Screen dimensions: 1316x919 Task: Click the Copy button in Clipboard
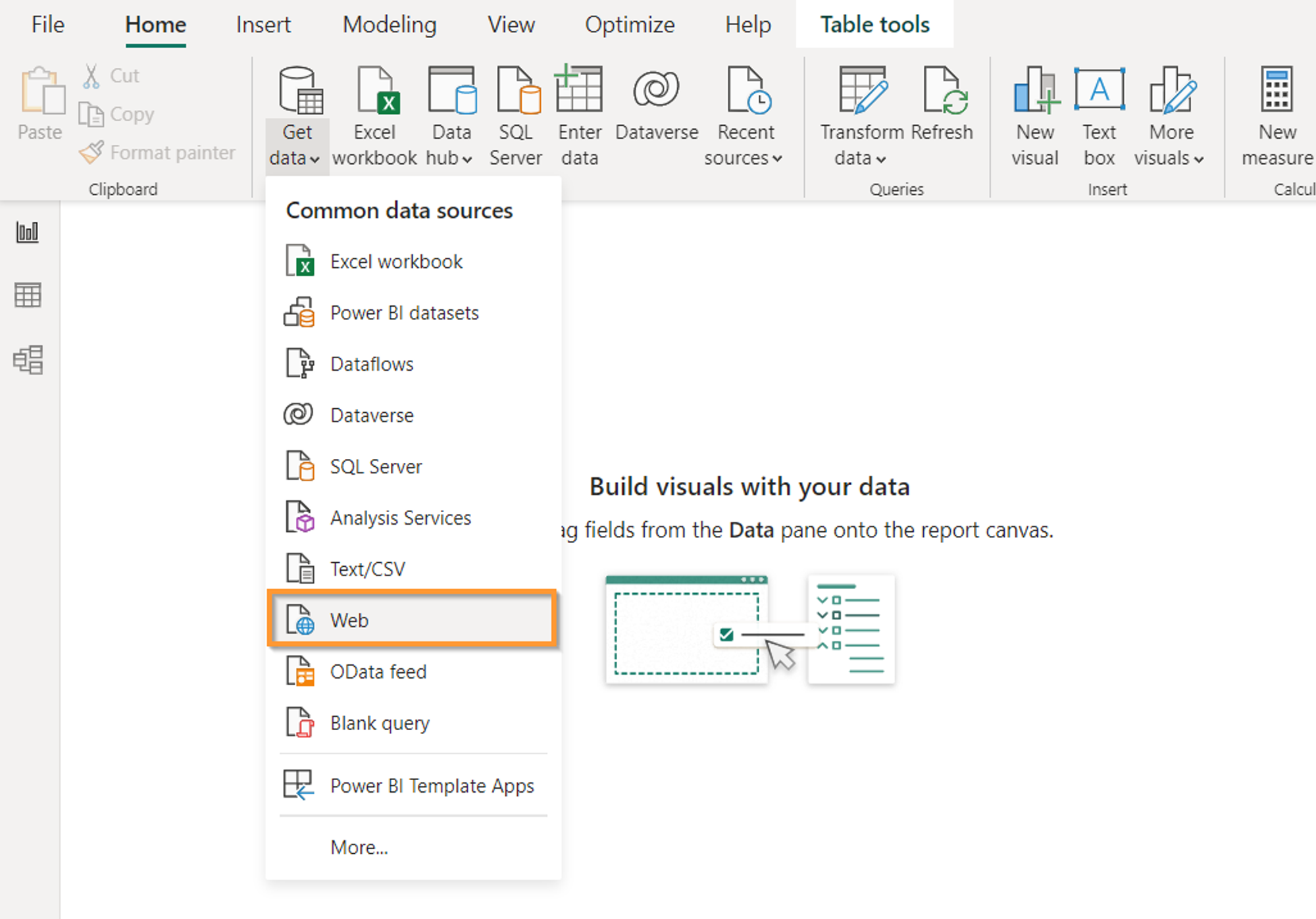[116, 114]
